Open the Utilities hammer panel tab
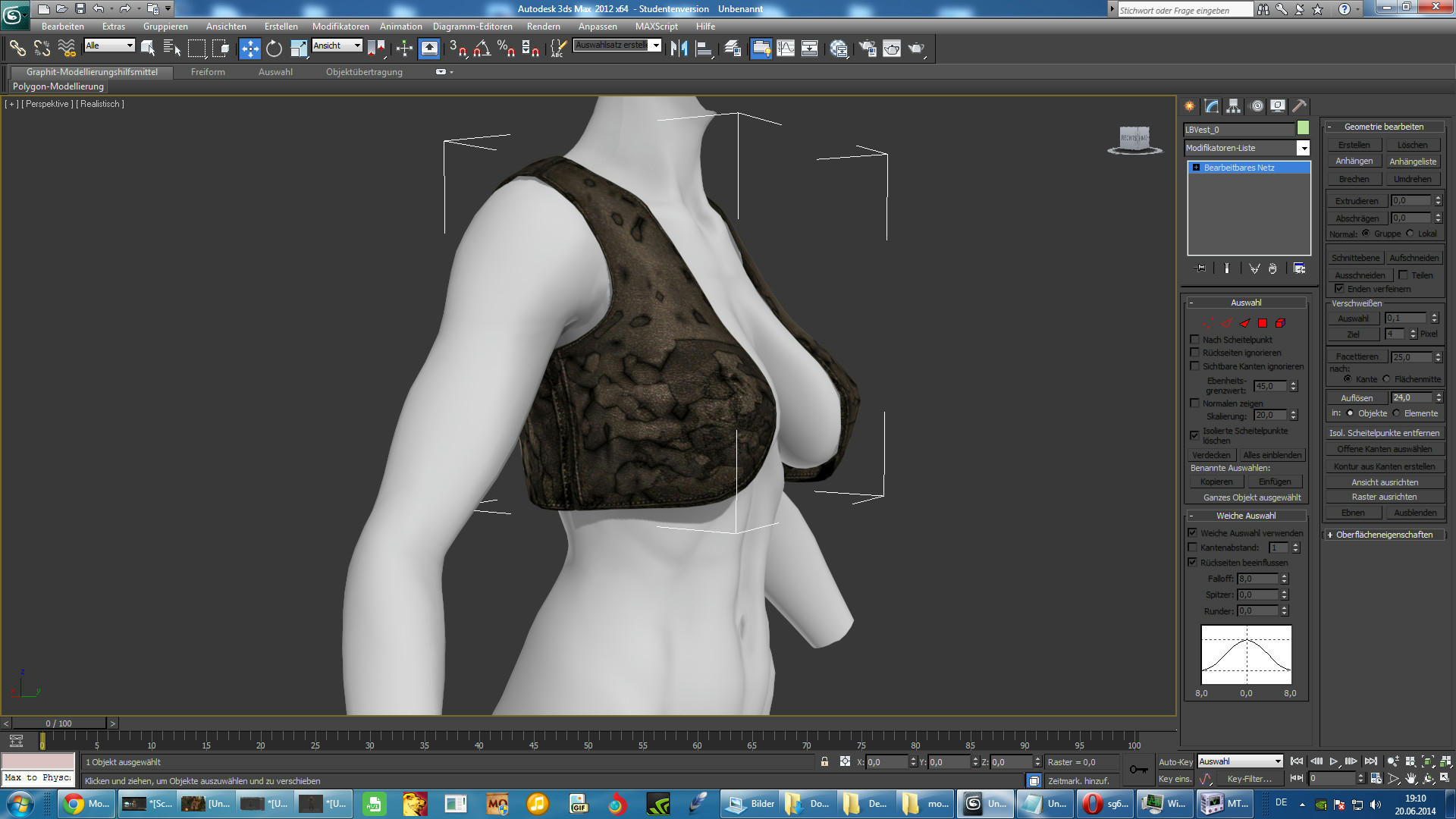Viewport: 1456px width, 819px height. [1300, 106]
